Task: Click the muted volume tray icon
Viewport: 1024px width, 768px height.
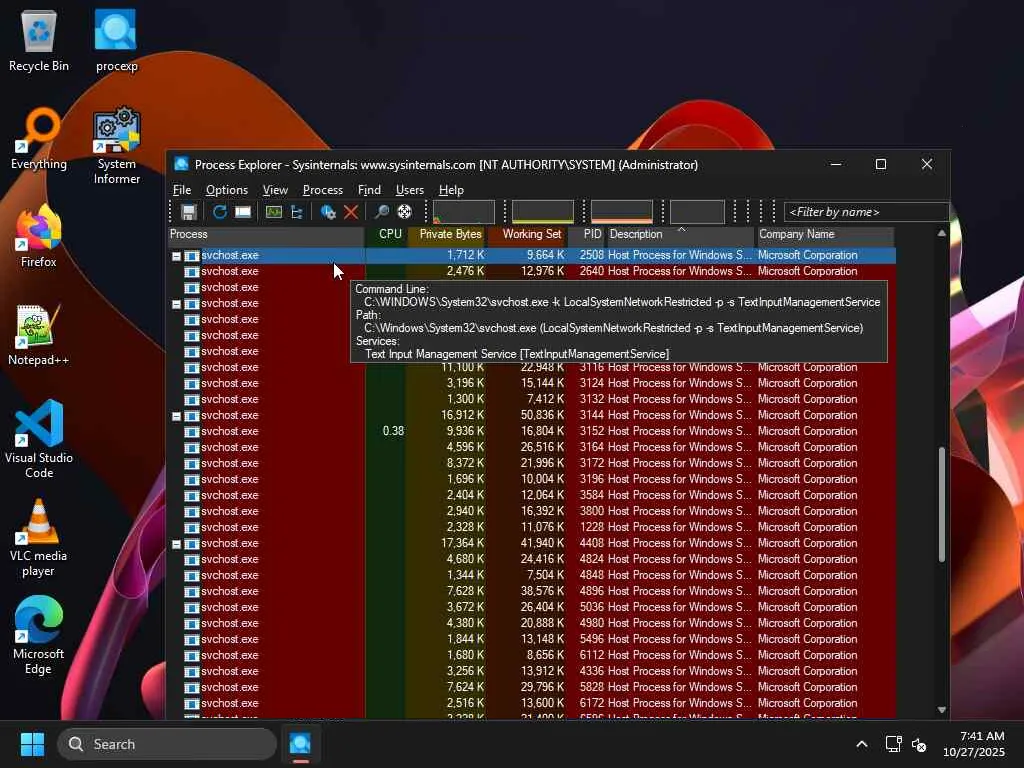Action: click(919, 744)
